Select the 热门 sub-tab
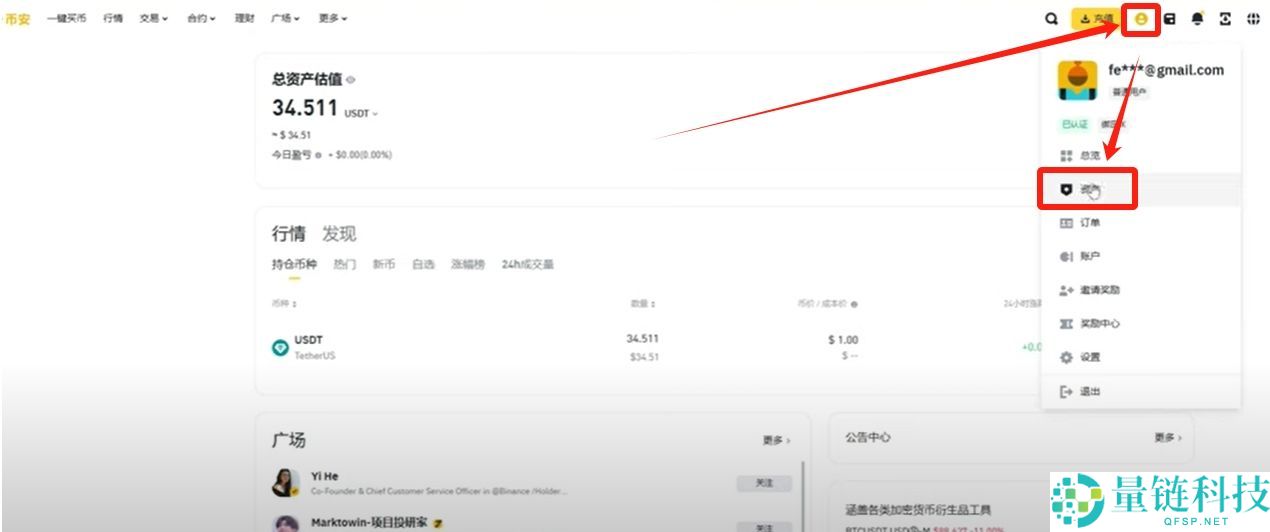The image size is (1270, 532). point(344,265)
